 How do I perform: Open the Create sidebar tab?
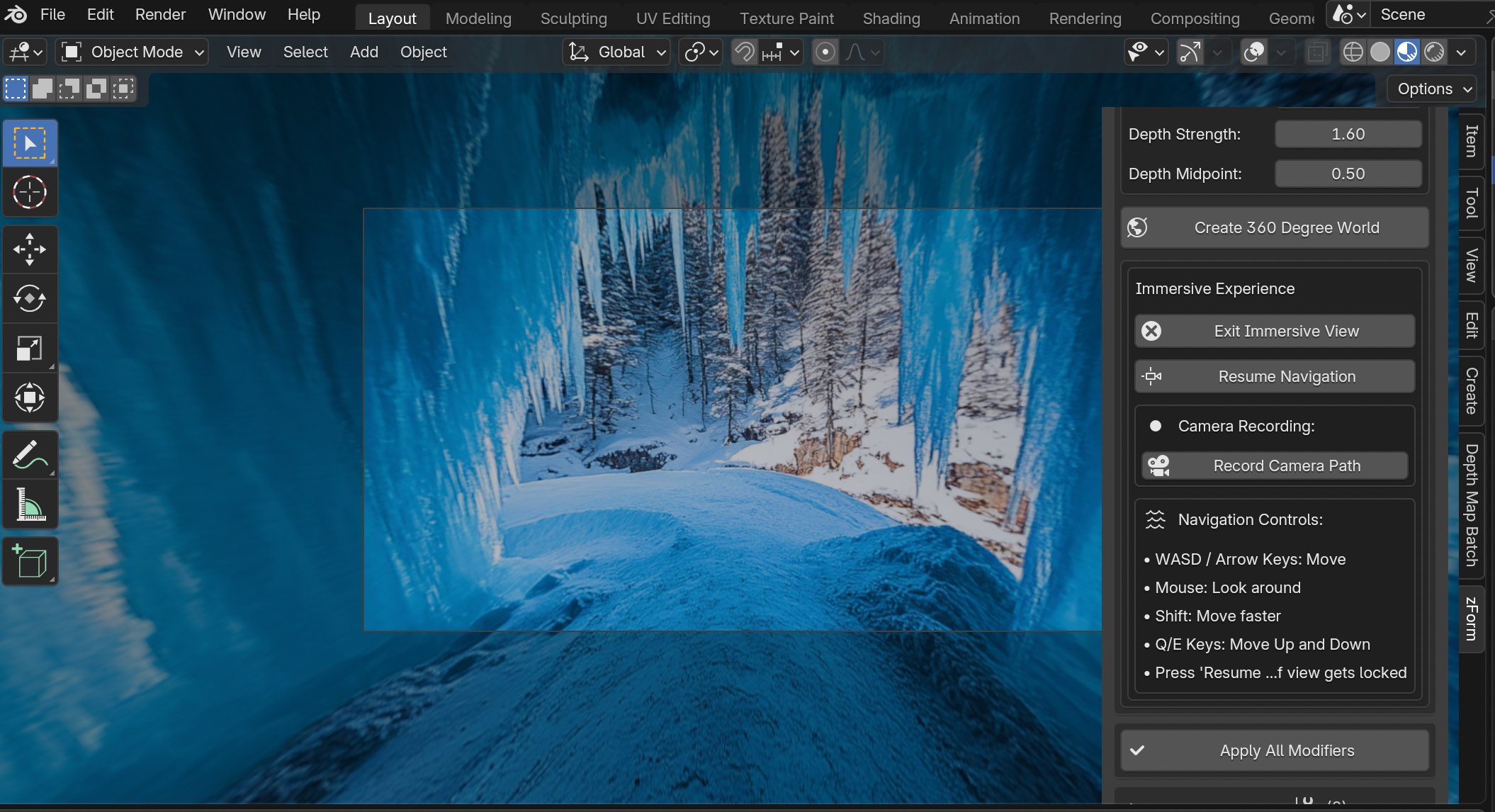pos(1472,390)
